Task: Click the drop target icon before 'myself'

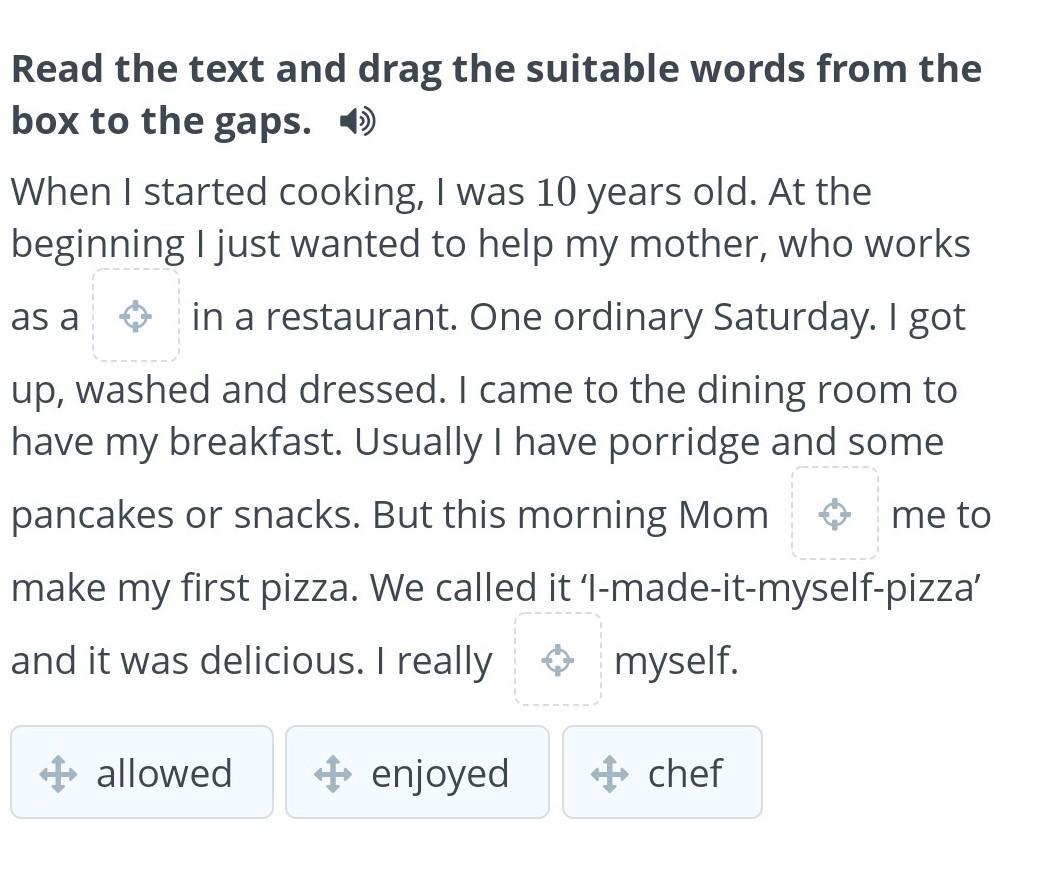Action: [557, 660]
